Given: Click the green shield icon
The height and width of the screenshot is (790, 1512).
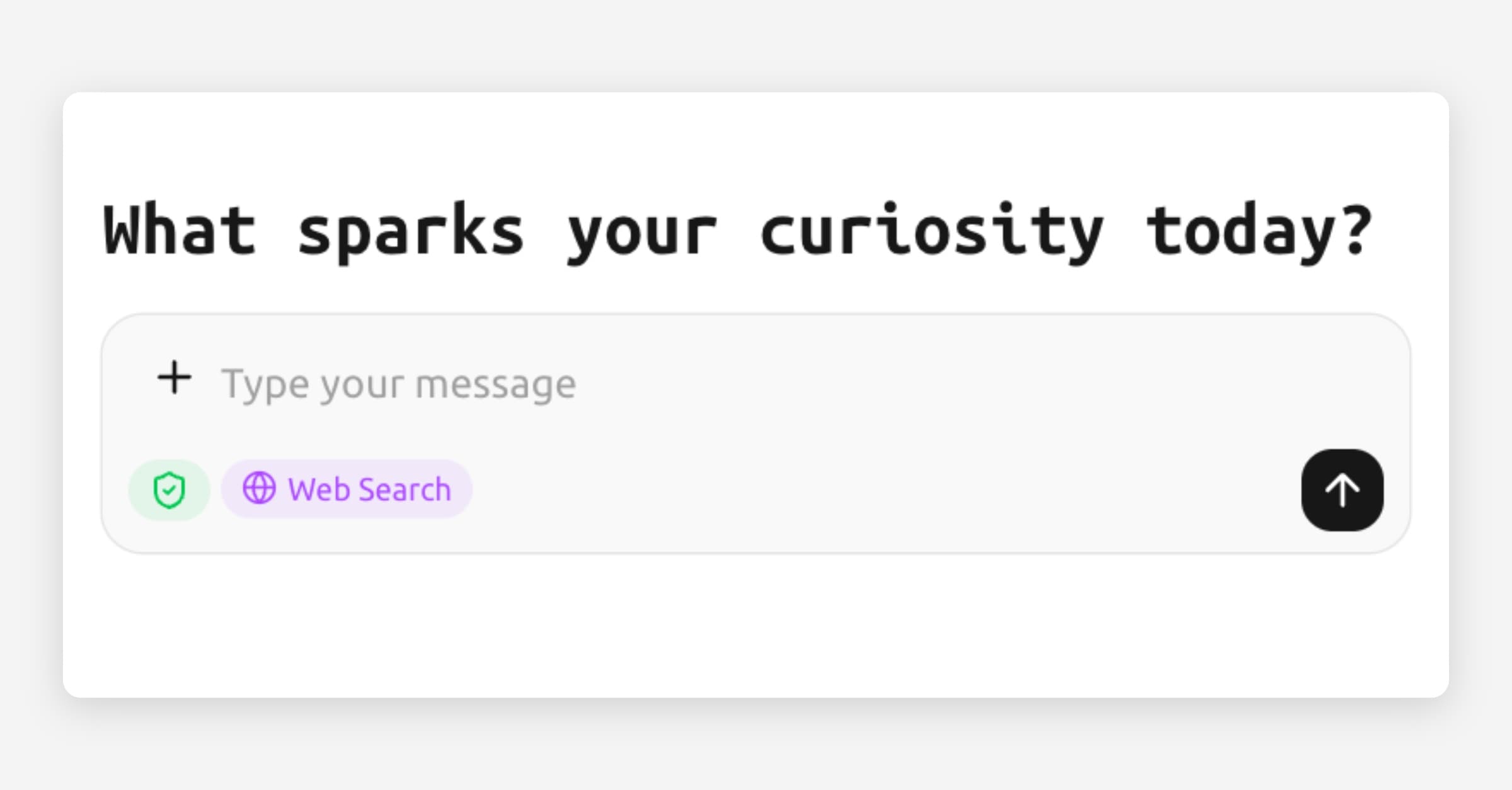Looking at the screenshot, I should [169, 489].
